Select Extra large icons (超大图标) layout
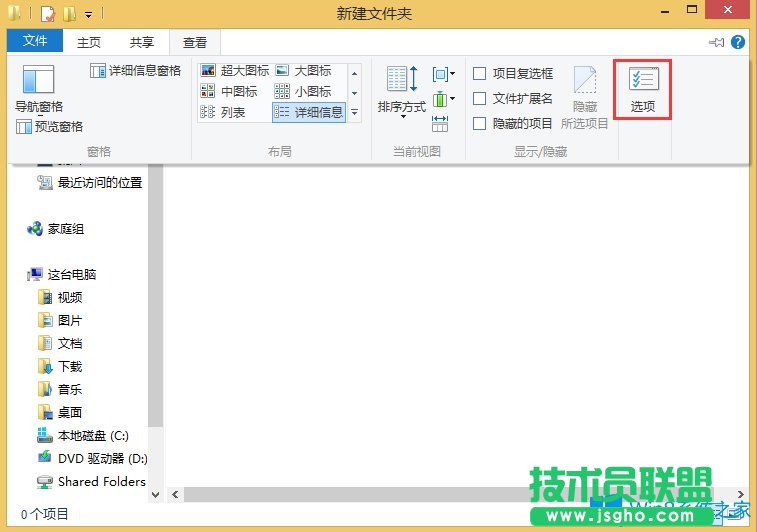This screenshot has height=532, width=757. pos(235,70)
